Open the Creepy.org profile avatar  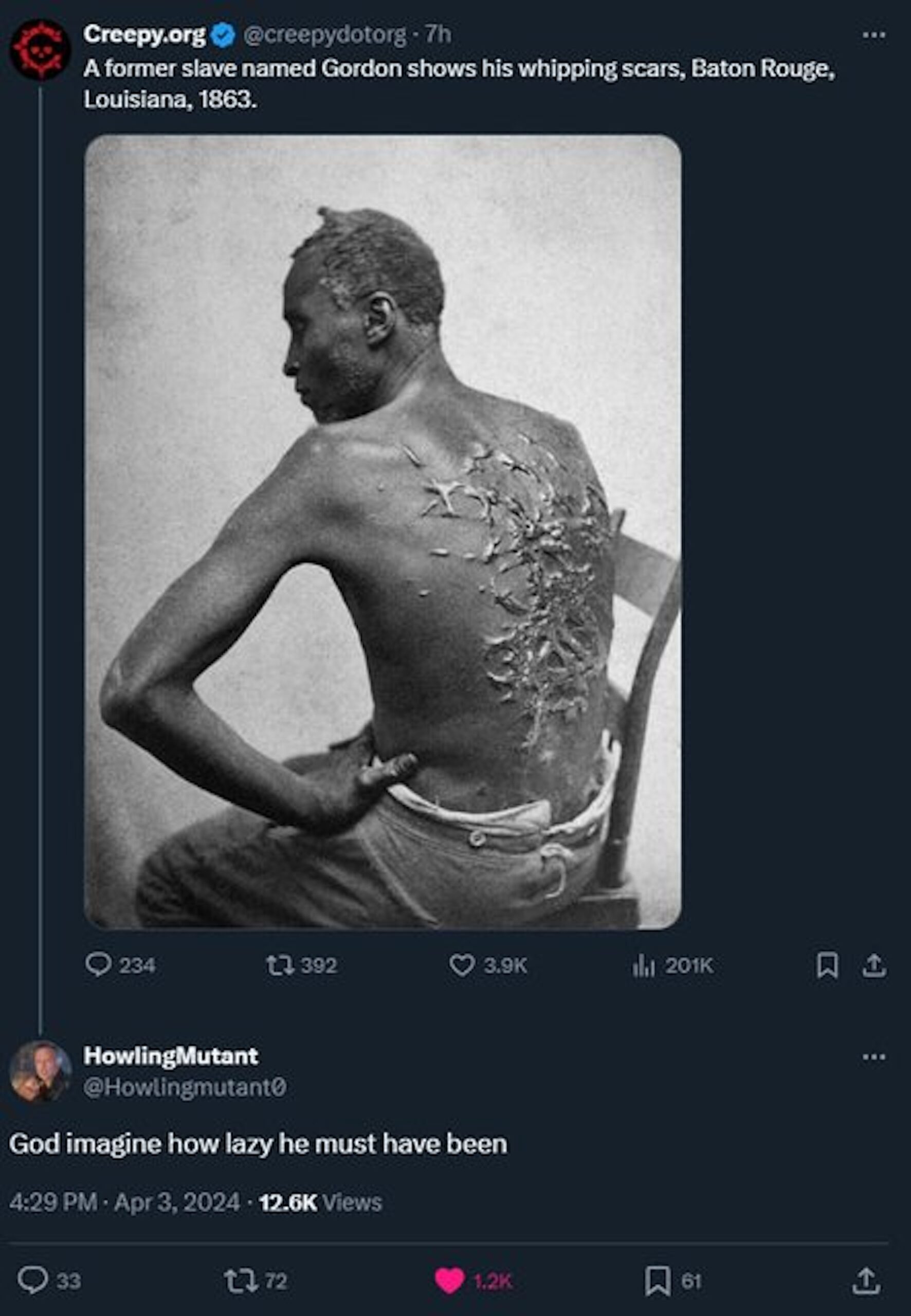[40, 50]
